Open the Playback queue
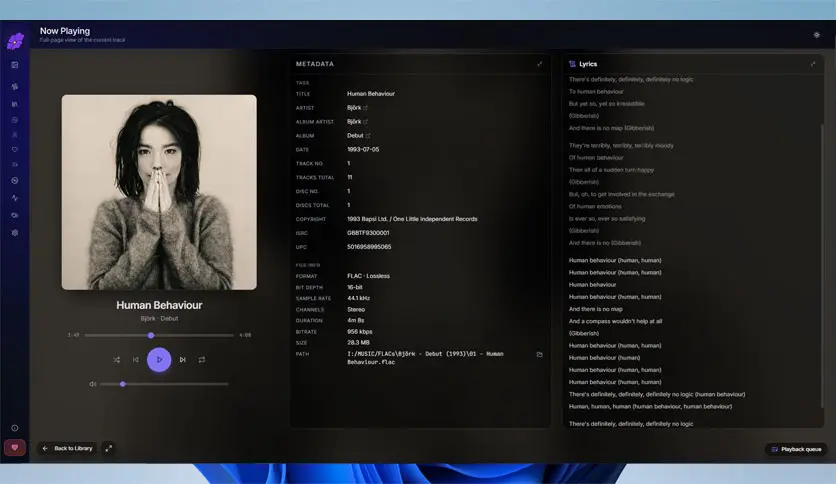The width and height of the screenshot is (836, 484). pos(796,449)
